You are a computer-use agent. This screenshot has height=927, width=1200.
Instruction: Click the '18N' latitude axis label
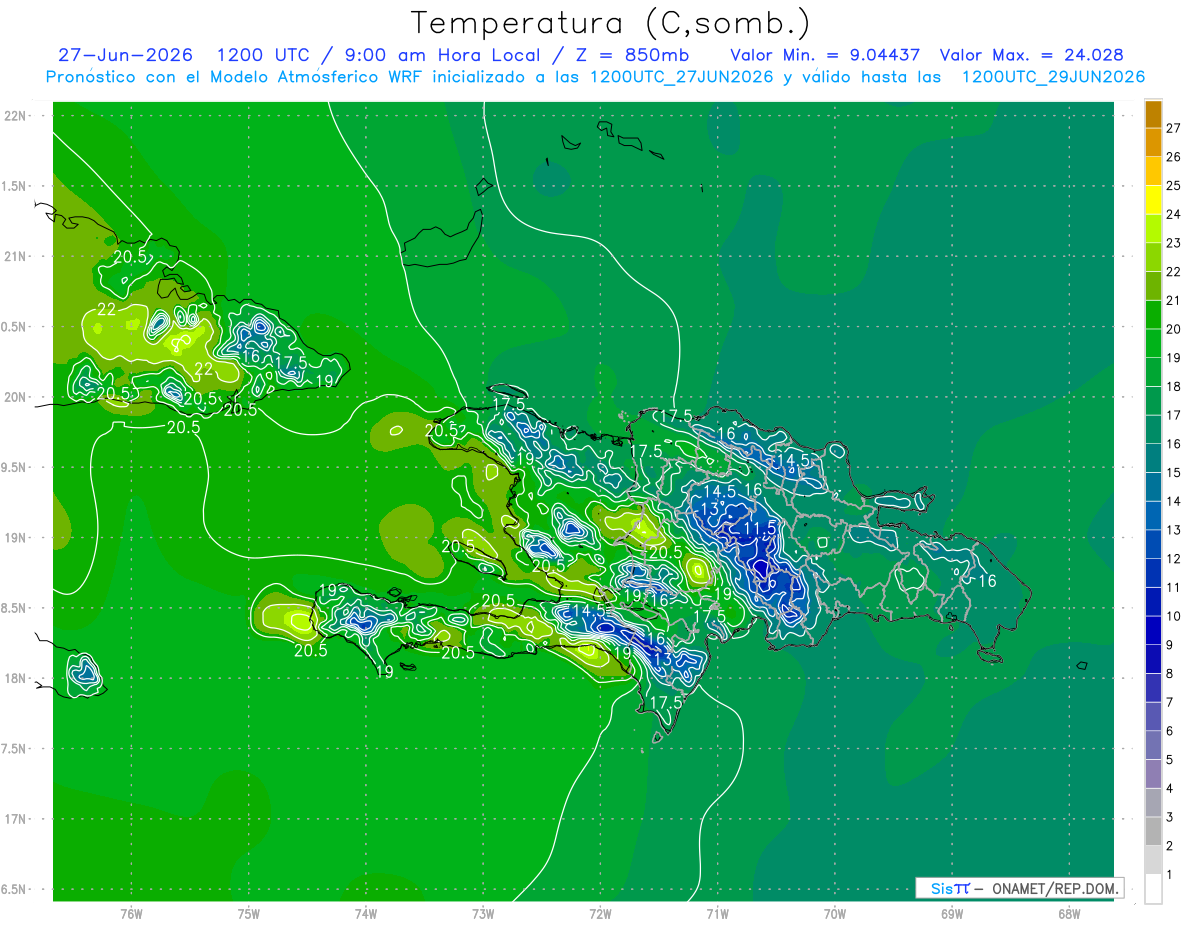click(x=16, y=678)
